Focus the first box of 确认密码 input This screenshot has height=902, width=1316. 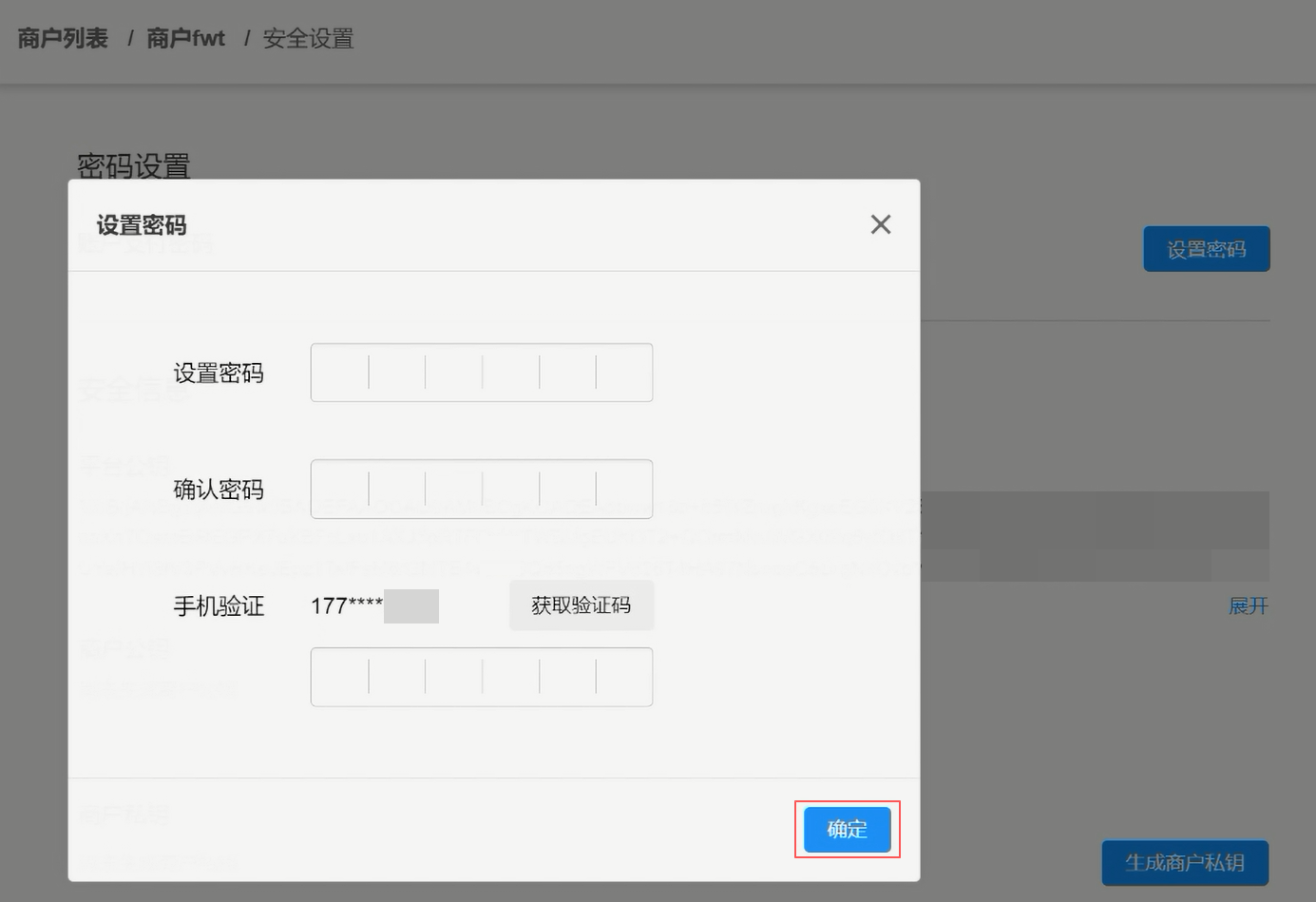tap(339, 489)
